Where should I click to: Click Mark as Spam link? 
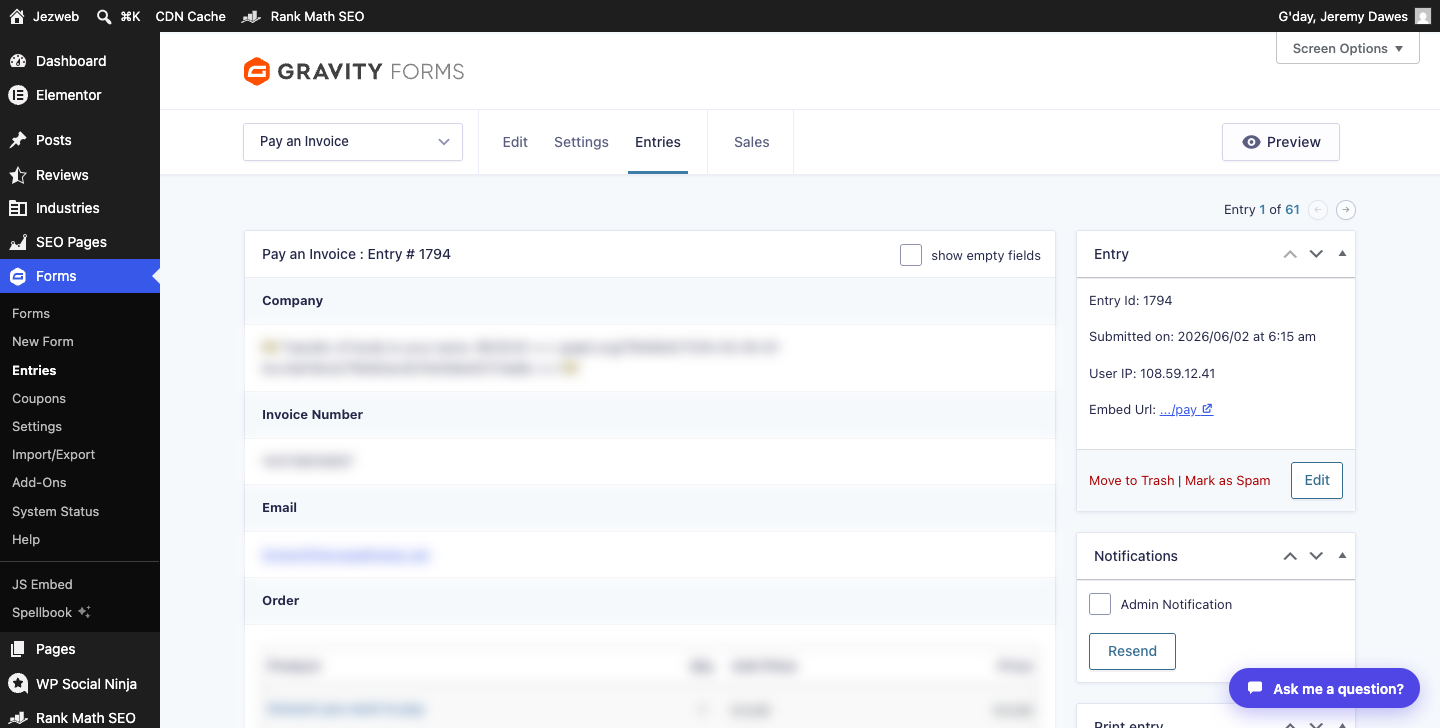(1228, 481)
